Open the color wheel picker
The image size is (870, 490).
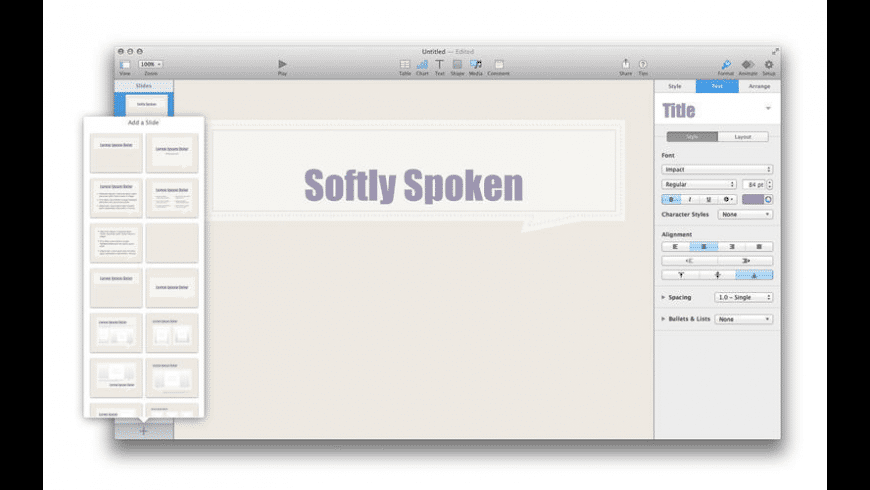point(768,199)
